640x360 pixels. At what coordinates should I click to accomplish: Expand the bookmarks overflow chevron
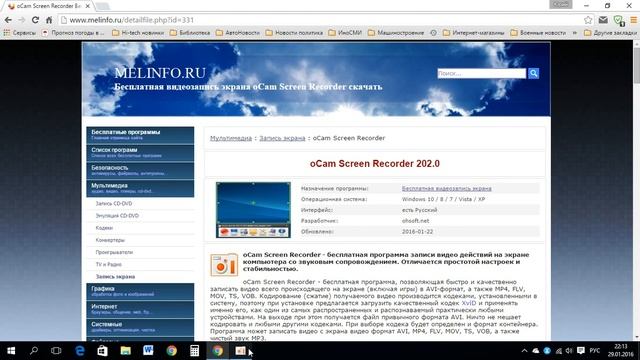pos(575,33)
